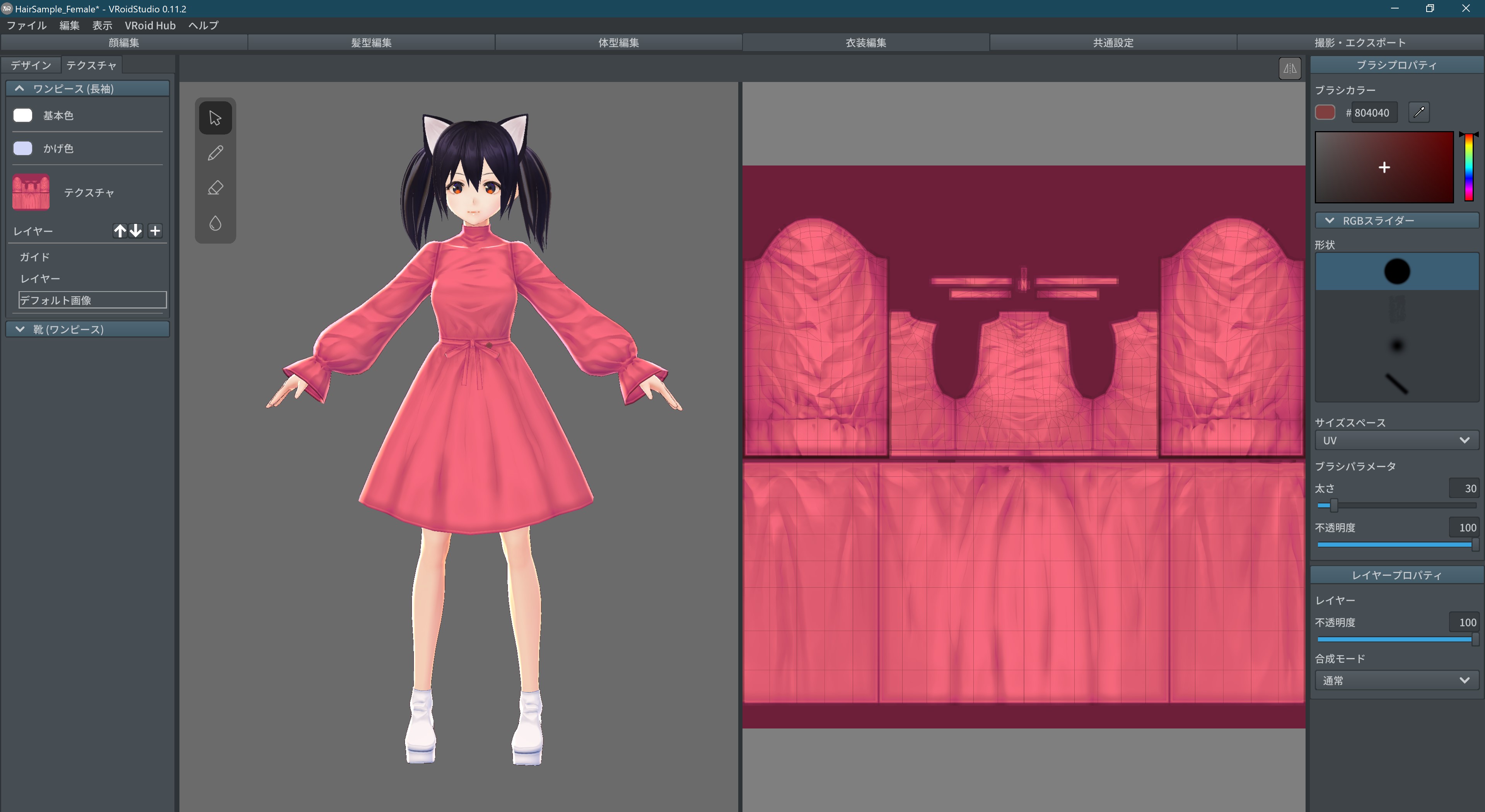Open the ヘルプ menu
This screenshot has height=812, width=1485.
coord(203,26)
